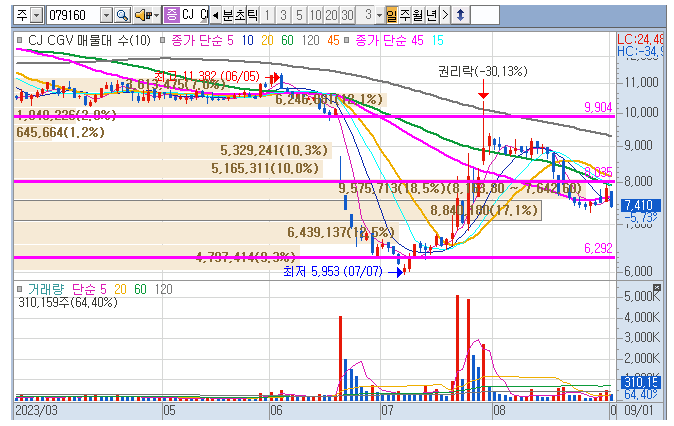Viewport: 674px width, 426px height.
Task: Click the stock code field 079160
Action: tap(73, 15)
